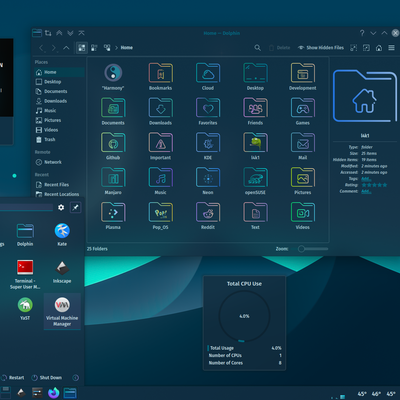This screenshot has width=400, height=400.
Task: Select Pictures in Places panel
Action: 59,120
